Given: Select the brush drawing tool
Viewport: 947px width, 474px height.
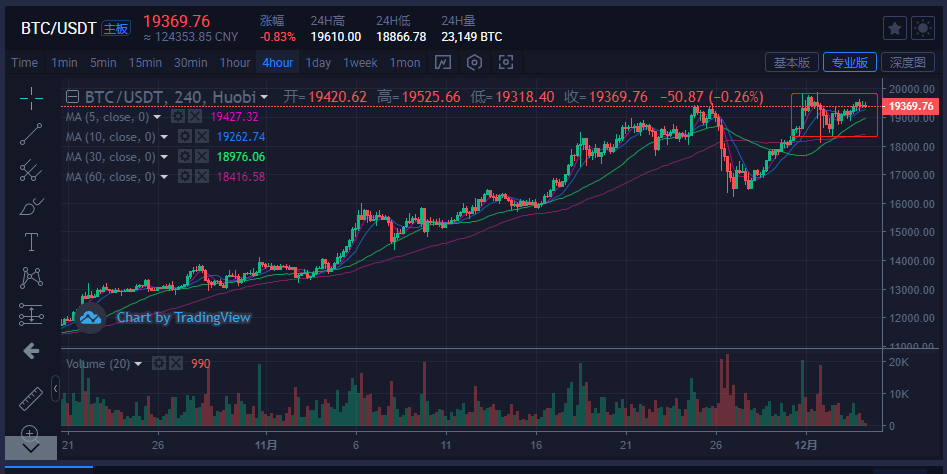Looking at the screenshot, I should (31, 207).
